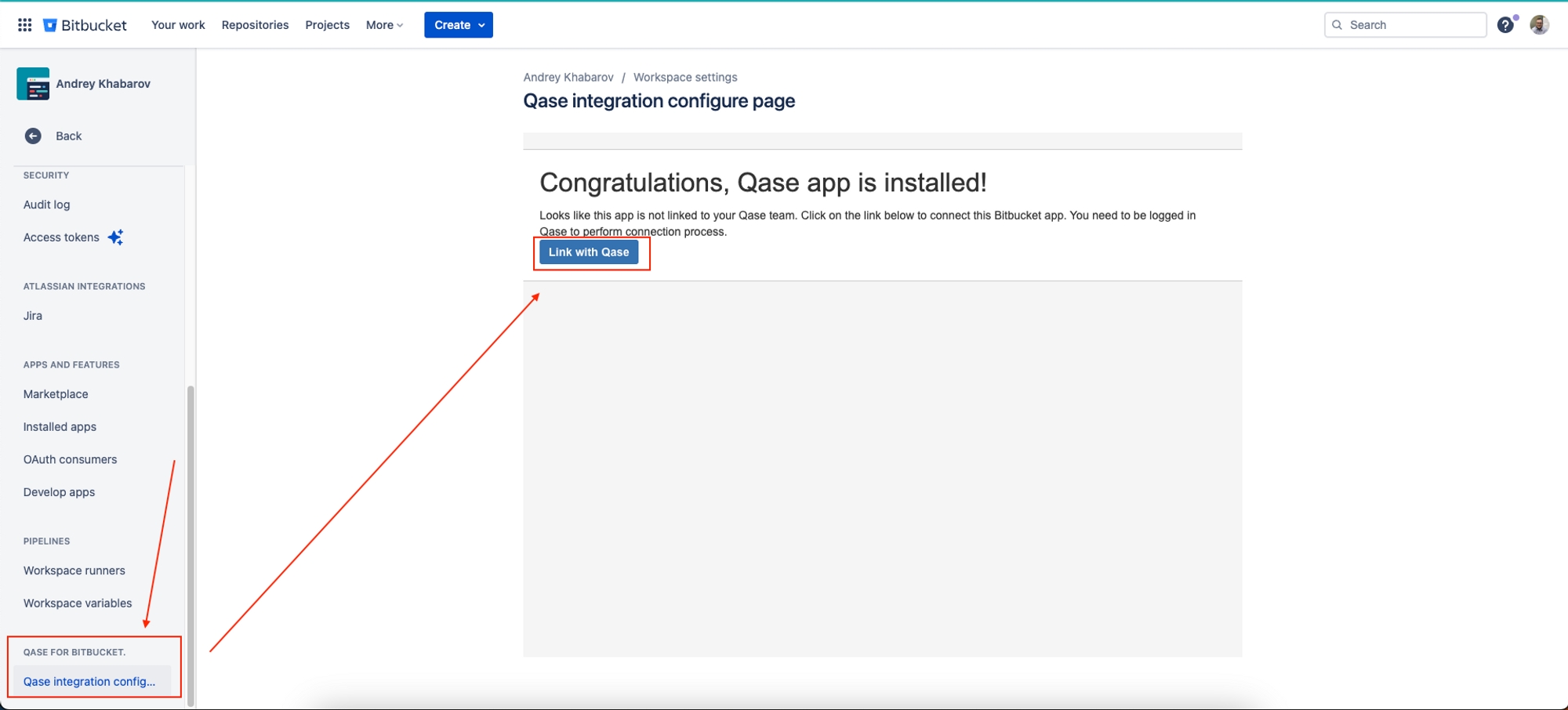The width and height of the screenshot is (1568, 710).
Task: Open the Create dropdown button
Action: (459, 25)
